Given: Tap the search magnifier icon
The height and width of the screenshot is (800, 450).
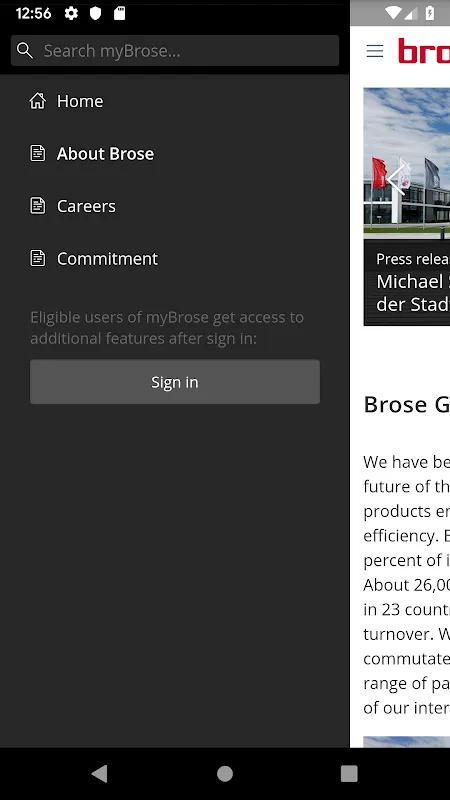Looking at the screenshot, I should (x=24, y=51).
